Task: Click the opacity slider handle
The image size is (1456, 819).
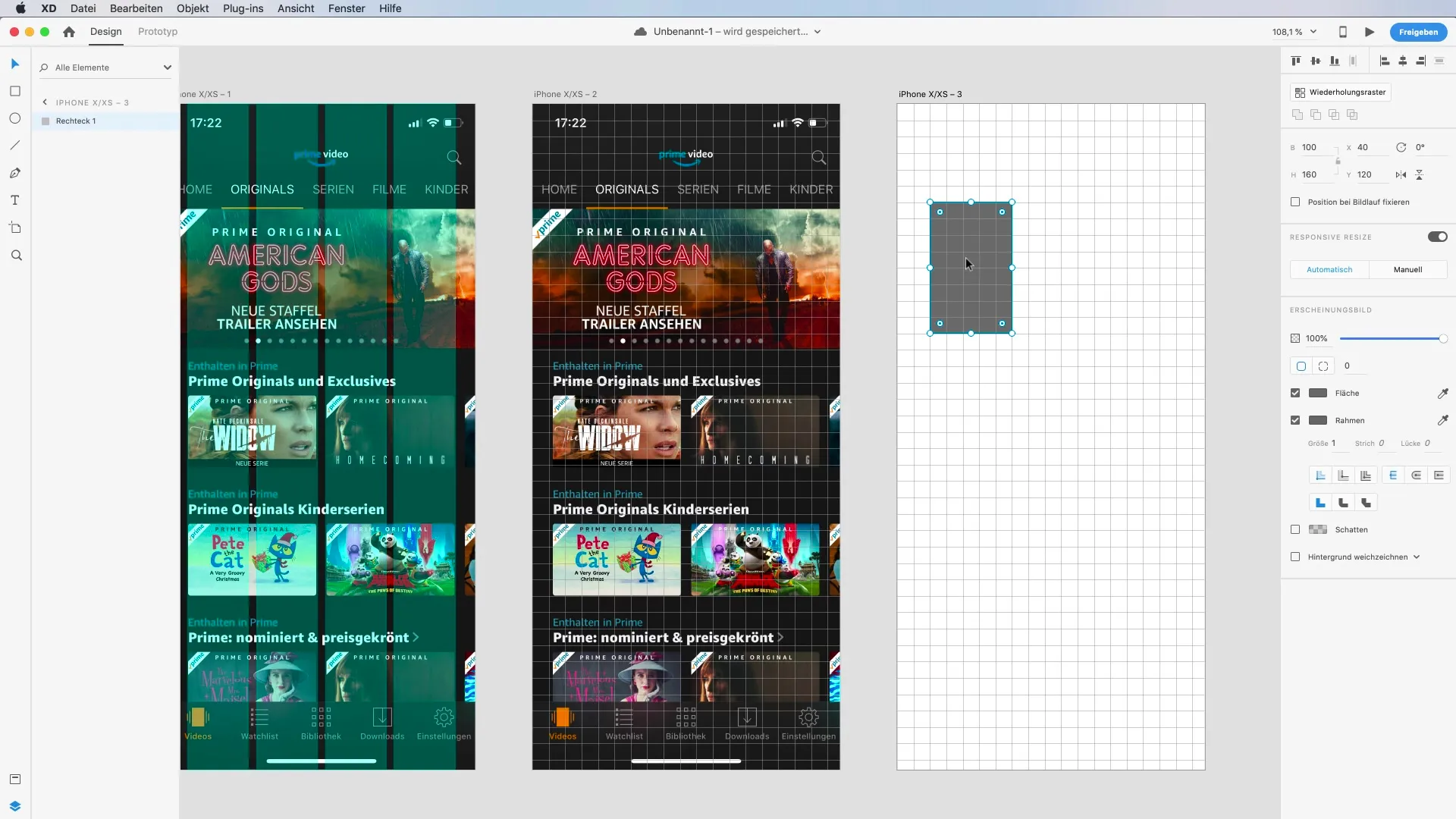Action: point(1443,338)
